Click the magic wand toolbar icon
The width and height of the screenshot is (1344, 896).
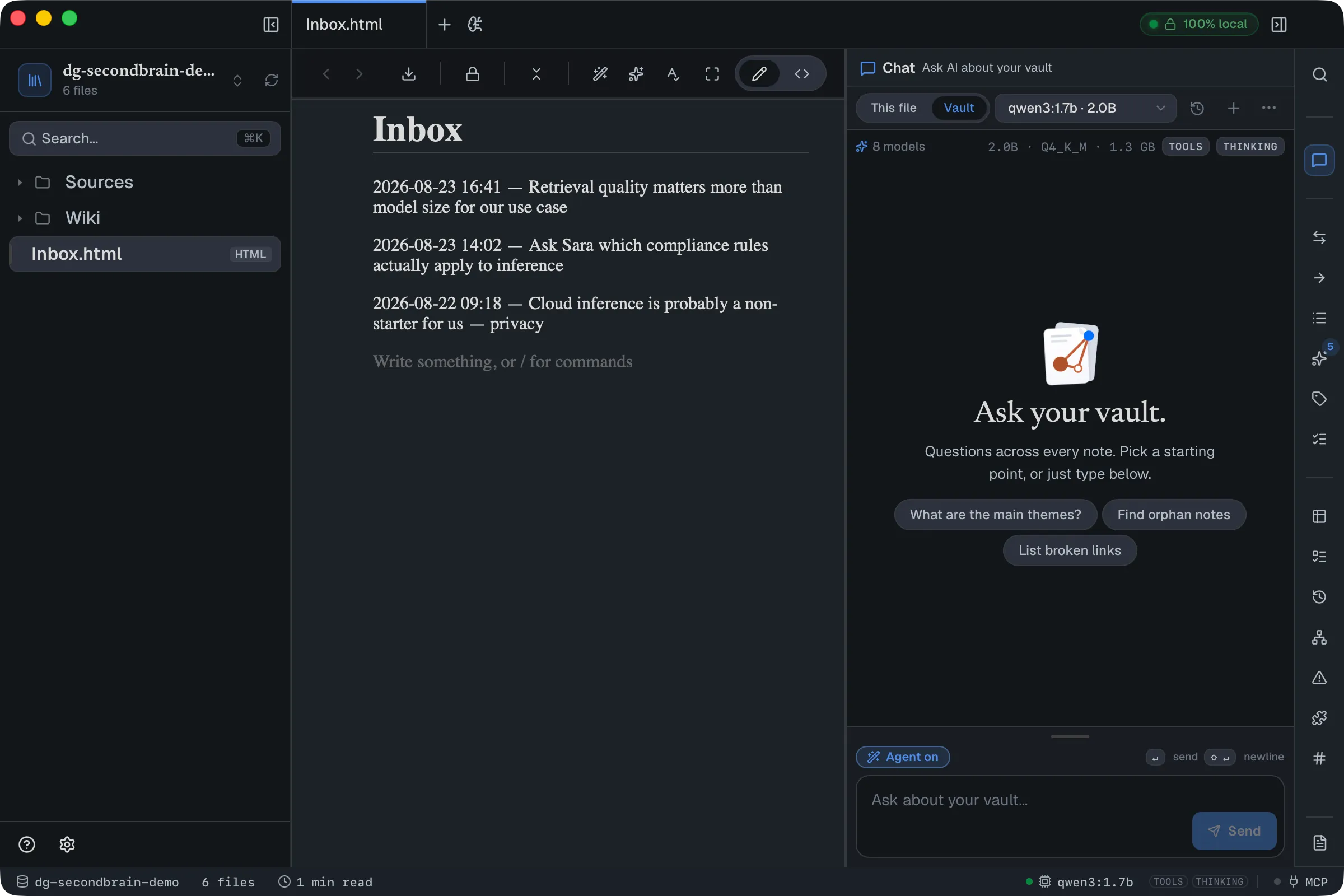(x=600, y=74)
